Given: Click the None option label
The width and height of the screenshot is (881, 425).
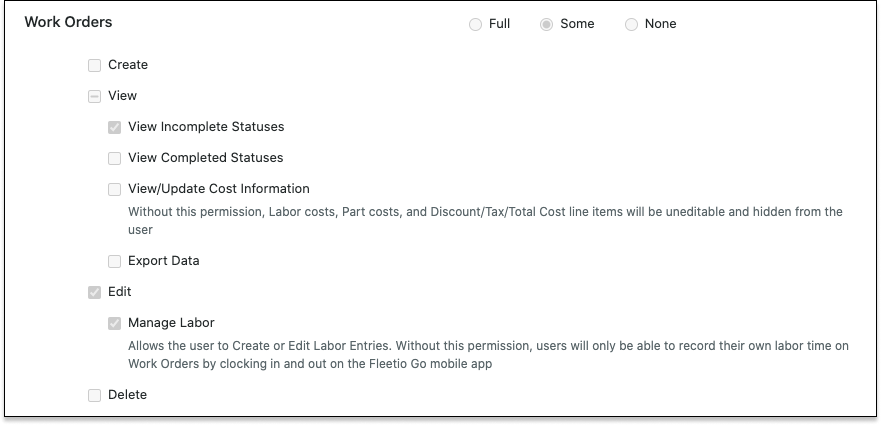Looking at the screenshot, I should tap(660, 24).
